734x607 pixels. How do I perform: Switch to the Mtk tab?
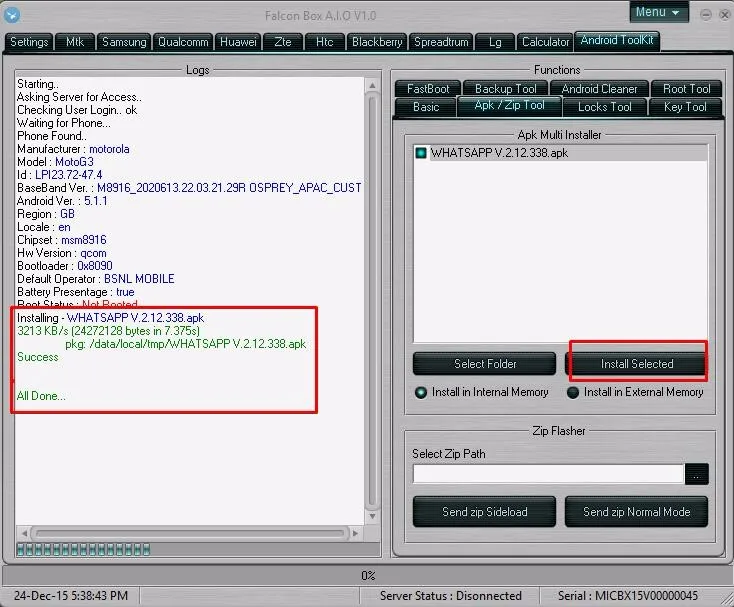tap(75, 42)
